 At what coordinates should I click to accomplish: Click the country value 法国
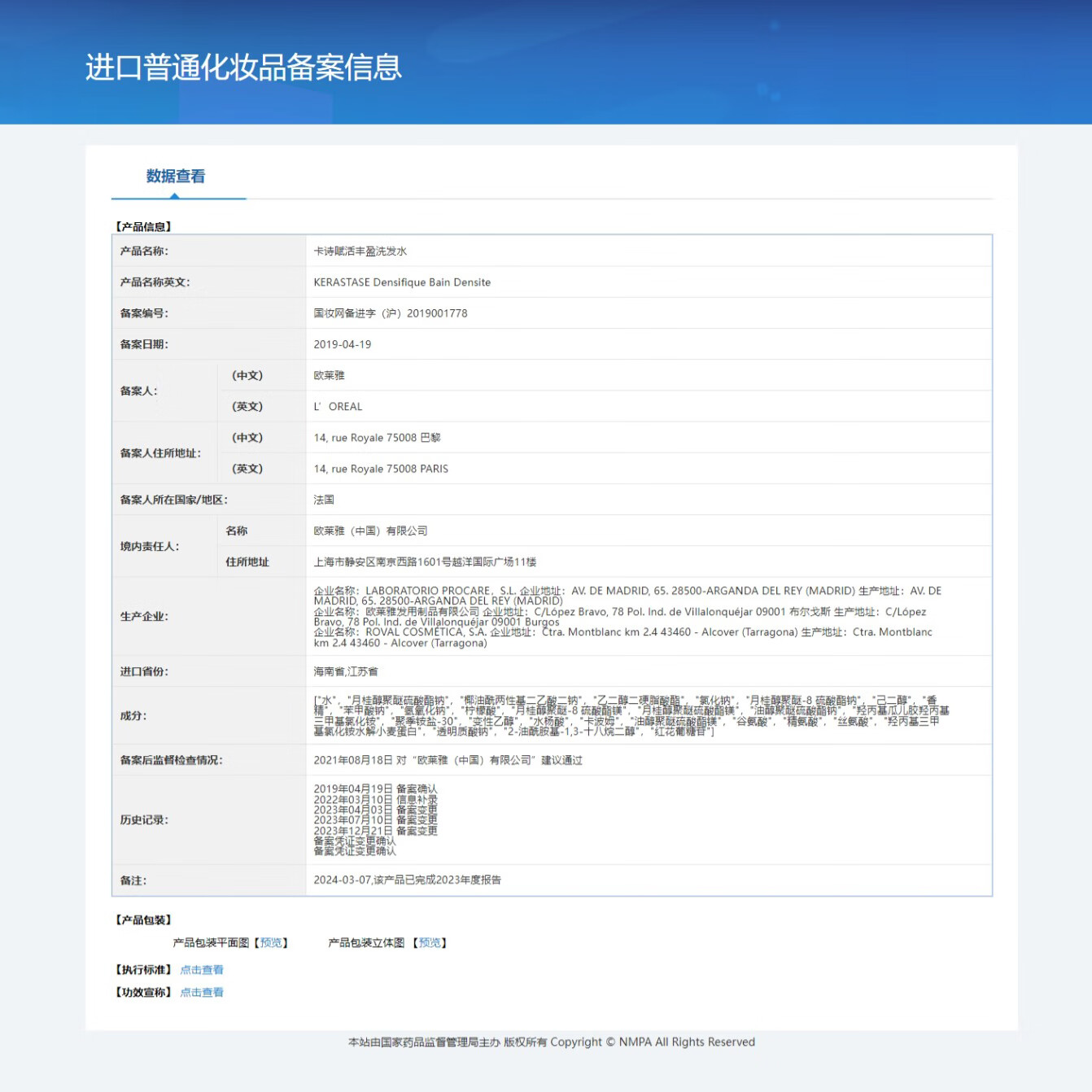[x=324, y=500]
